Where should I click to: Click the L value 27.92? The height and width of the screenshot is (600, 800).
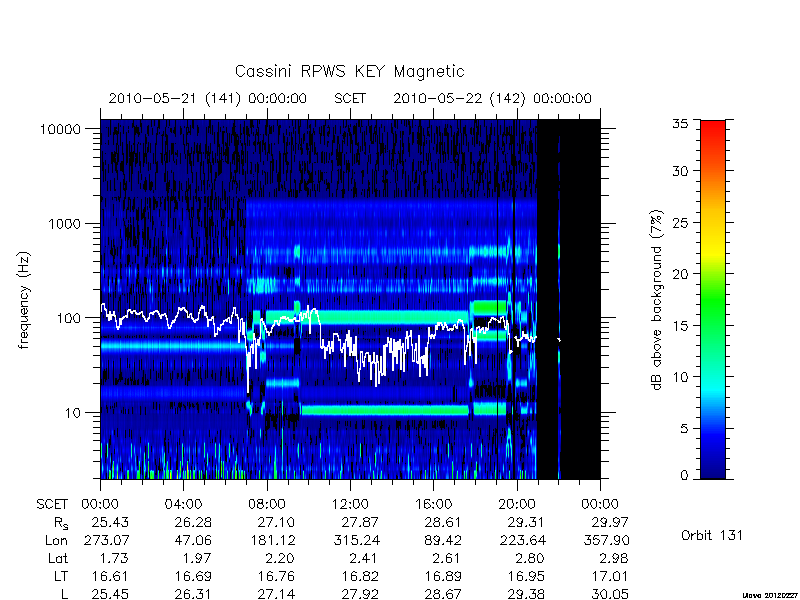pos(360,594)
